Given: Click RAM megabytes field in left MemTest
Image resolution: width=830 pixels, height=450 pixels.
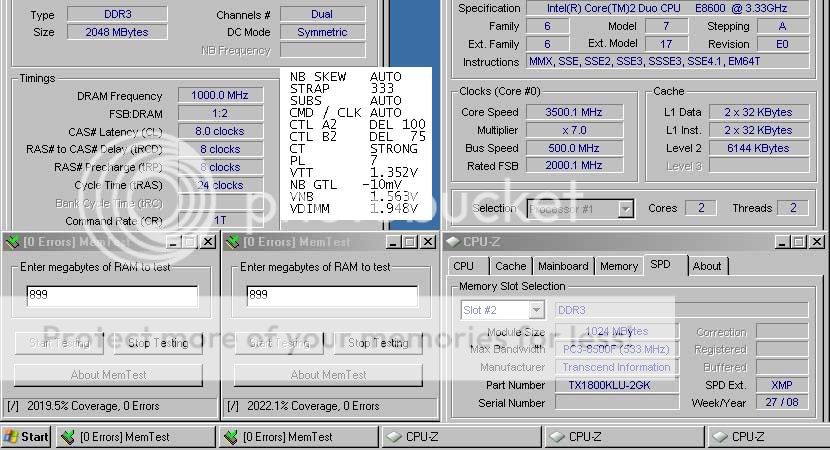Looking at the screenshot, I should (112, 296).
